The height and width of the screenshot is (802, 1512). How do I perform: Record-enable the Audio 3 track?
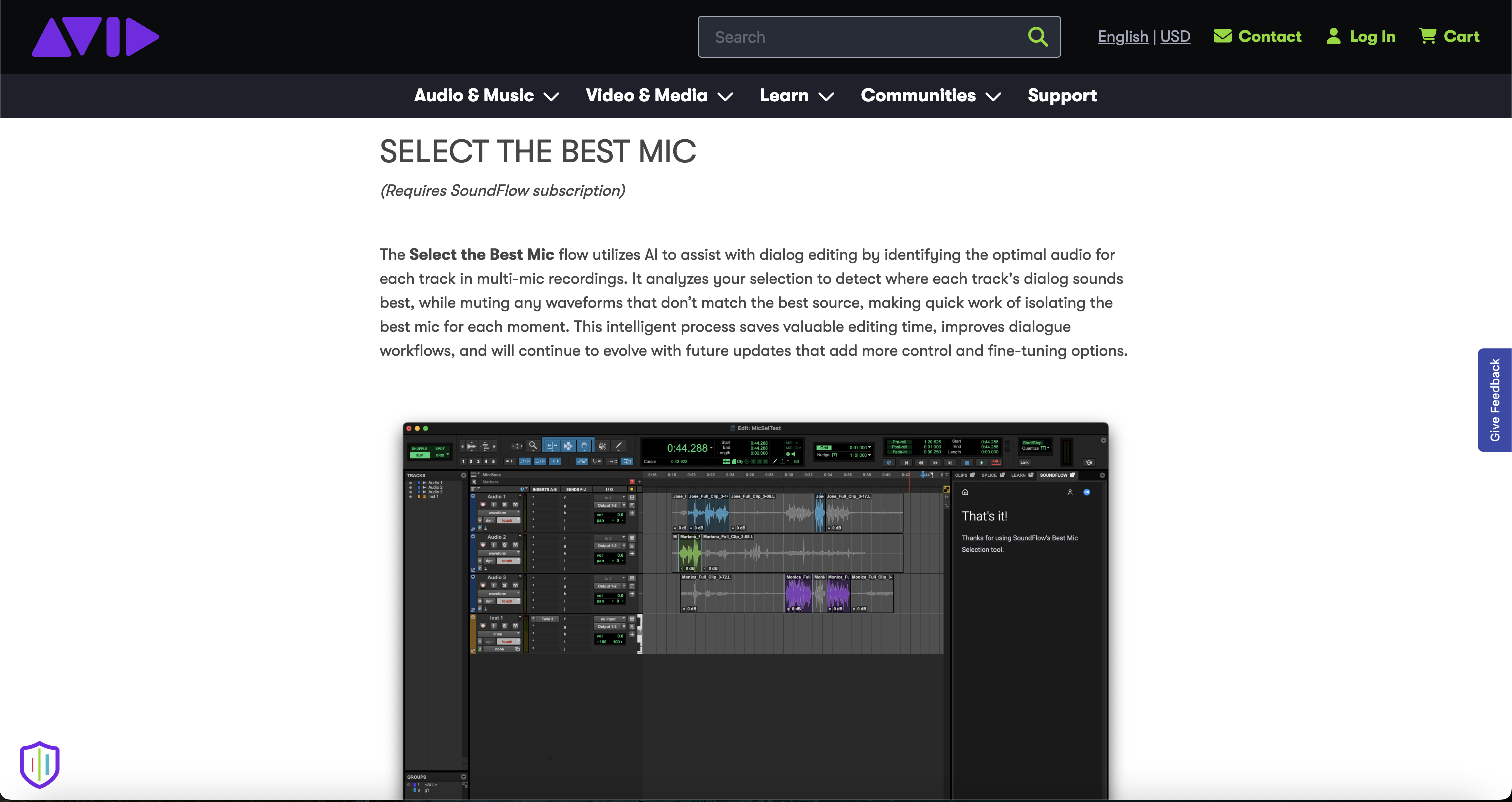click(x=483, y=586)
